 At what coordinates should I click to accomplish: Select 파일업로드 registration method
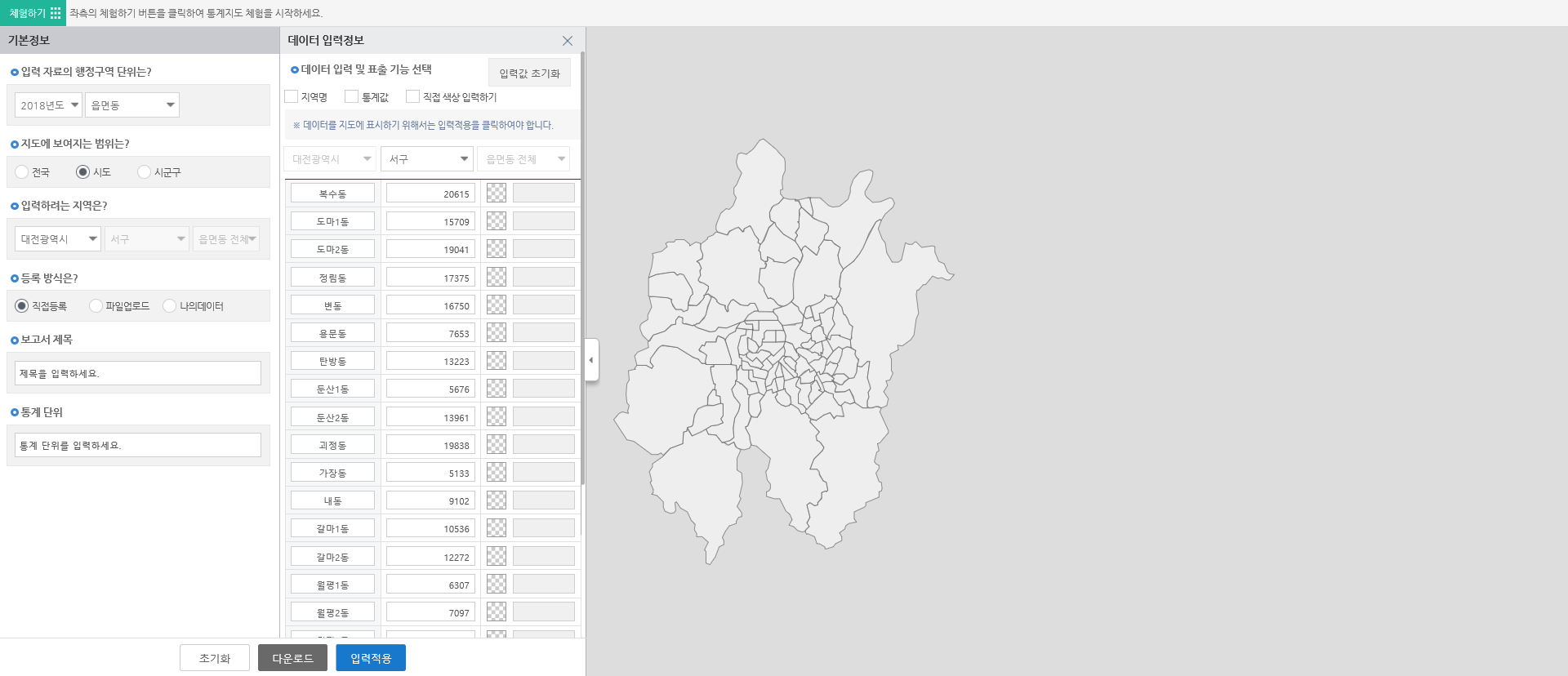(96, 306)
